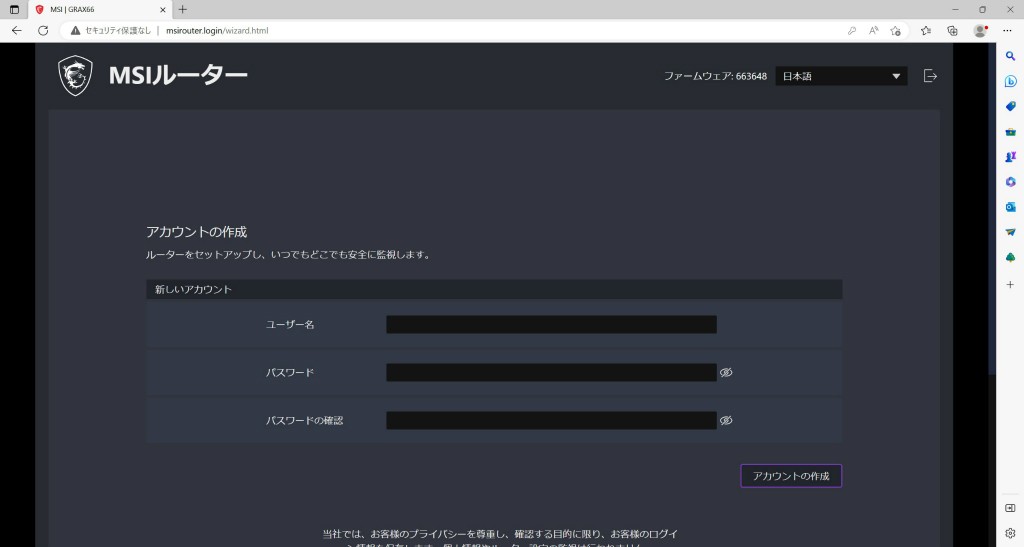Click the password key icon in address bar
Viewport: 1024px width, 547px height.
coord(852,31)
